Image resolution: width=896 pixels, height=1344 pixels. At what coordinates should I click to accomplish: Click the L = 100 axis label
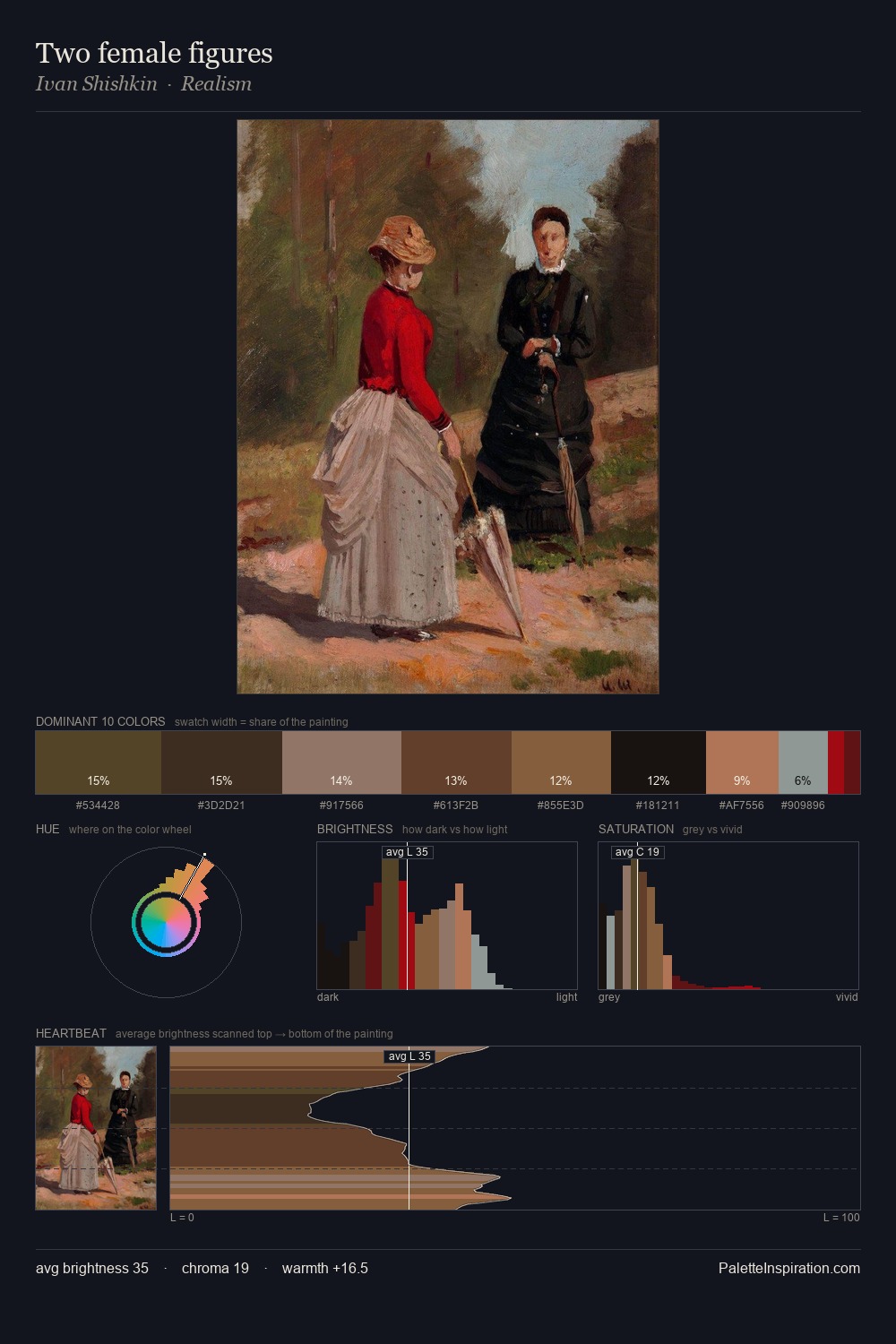pos(841,1218)
